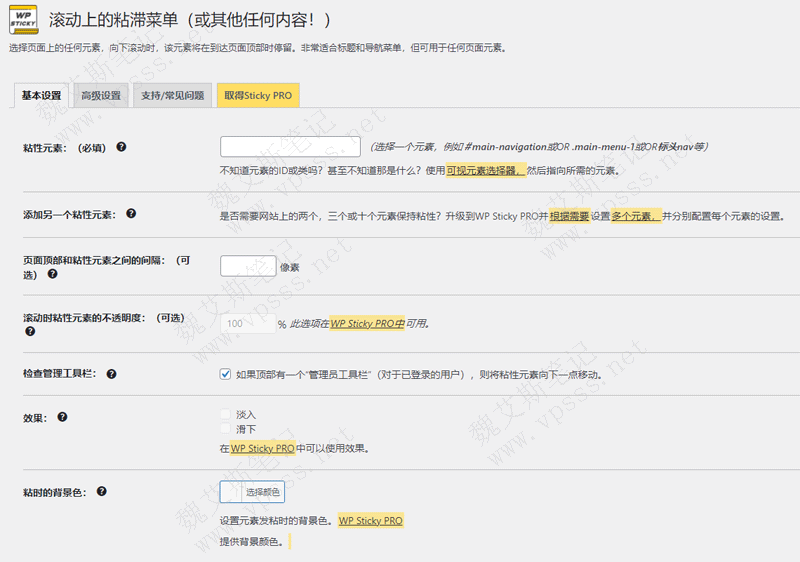Viewport: 800px width, 562px height.
Task: Follow the 多个元素 link
Action: pos(636,216)
